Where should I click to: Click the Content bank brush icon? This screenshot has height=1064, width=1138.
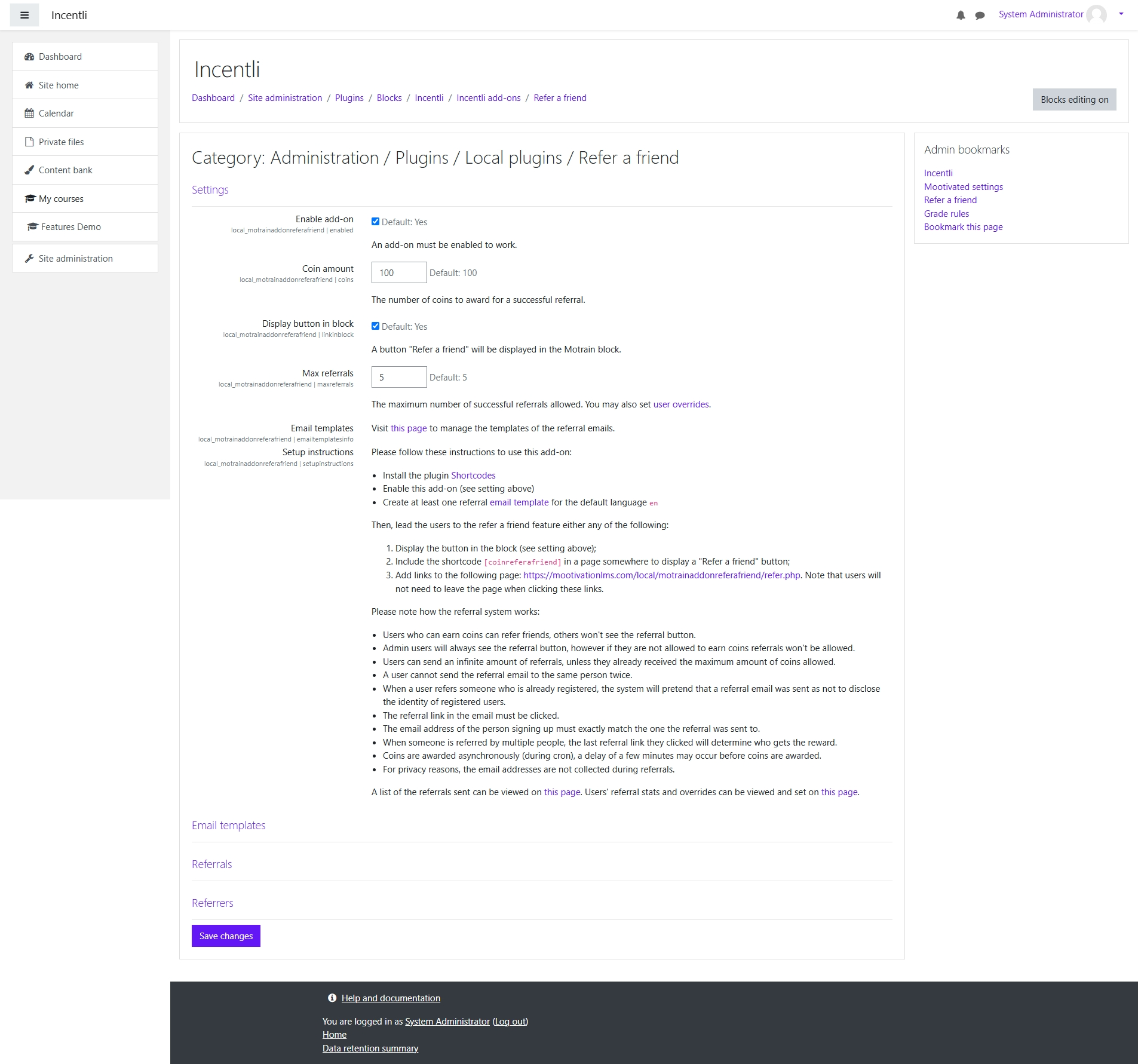(x=29, y=170)
